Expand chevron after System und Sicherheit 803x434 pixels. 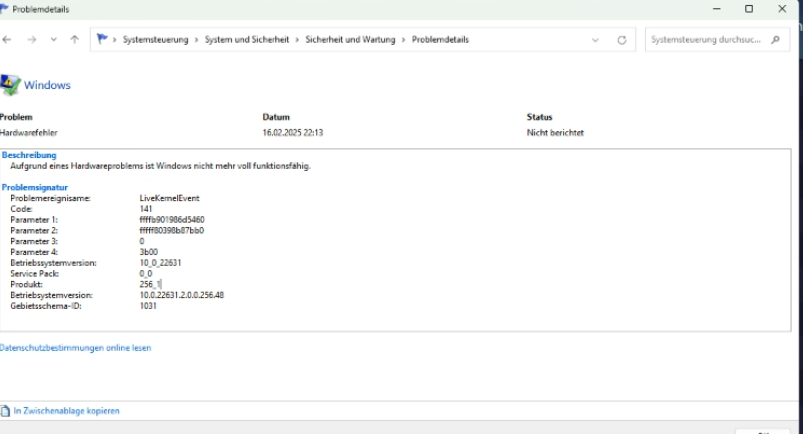pos(298,39)
